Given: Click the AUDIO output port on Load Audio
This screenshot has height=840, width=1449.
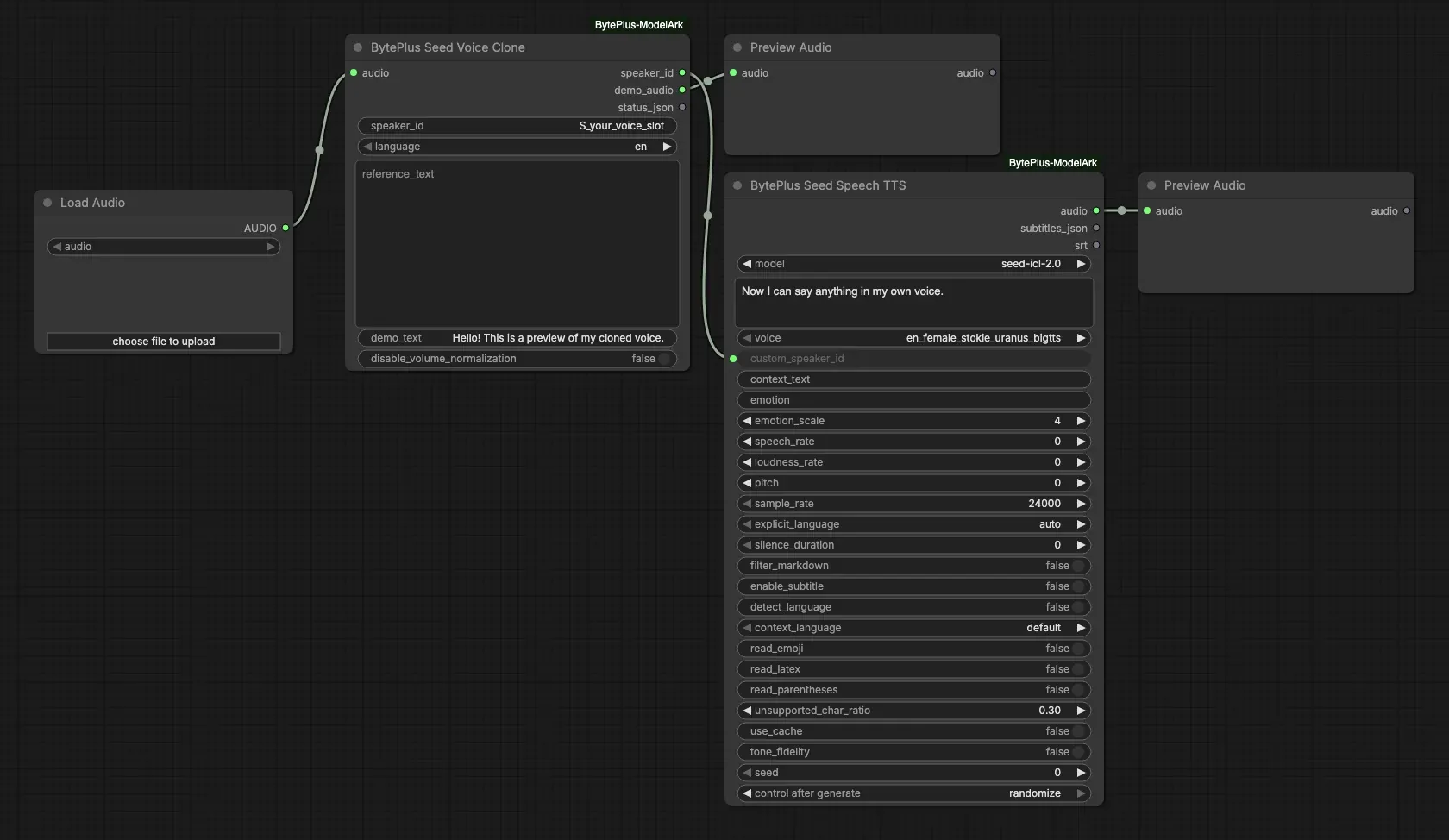Looking at the screenshot, I should click(x=285, y=229).
